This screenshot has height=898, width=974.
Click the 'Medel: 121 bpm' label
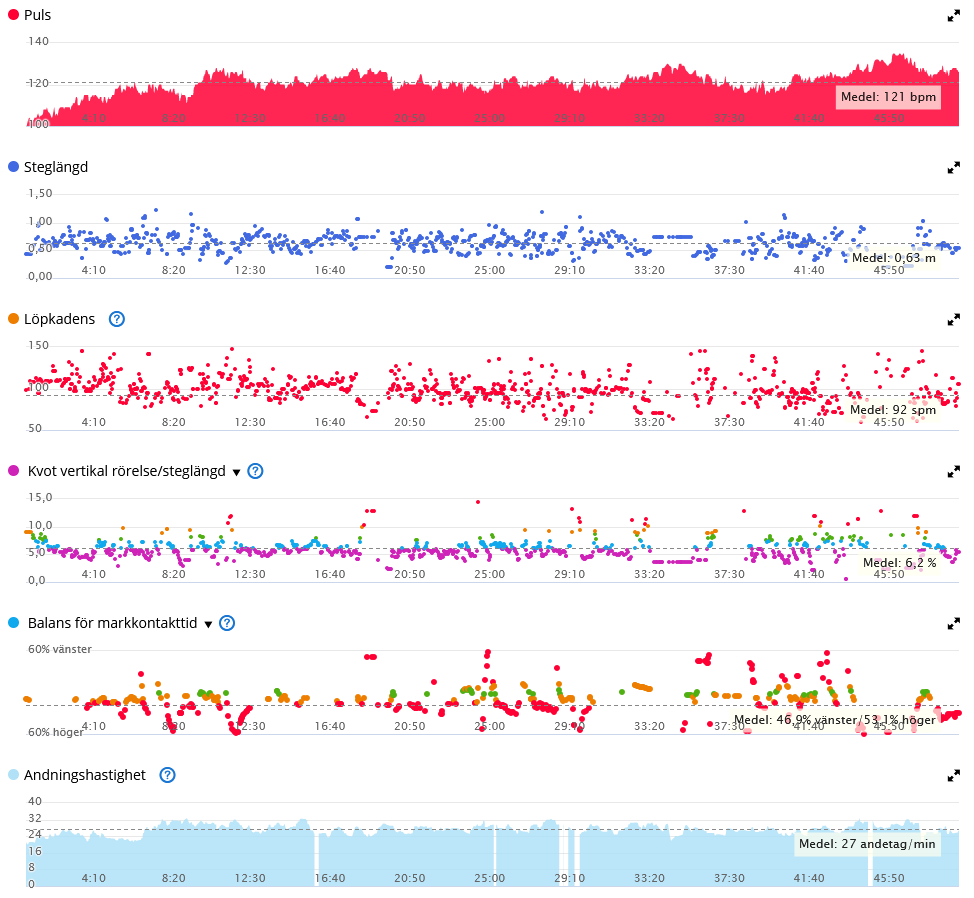(888, 97)
